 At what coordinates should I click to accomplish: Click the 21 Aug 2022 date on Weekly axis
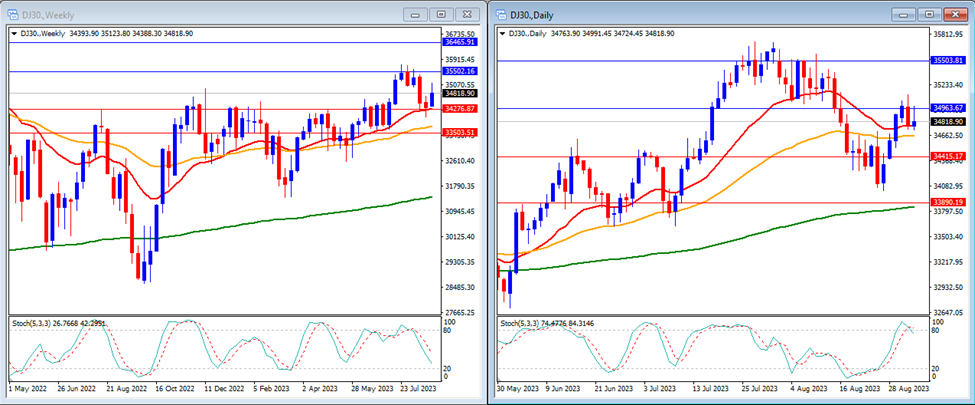coord(127,388)
